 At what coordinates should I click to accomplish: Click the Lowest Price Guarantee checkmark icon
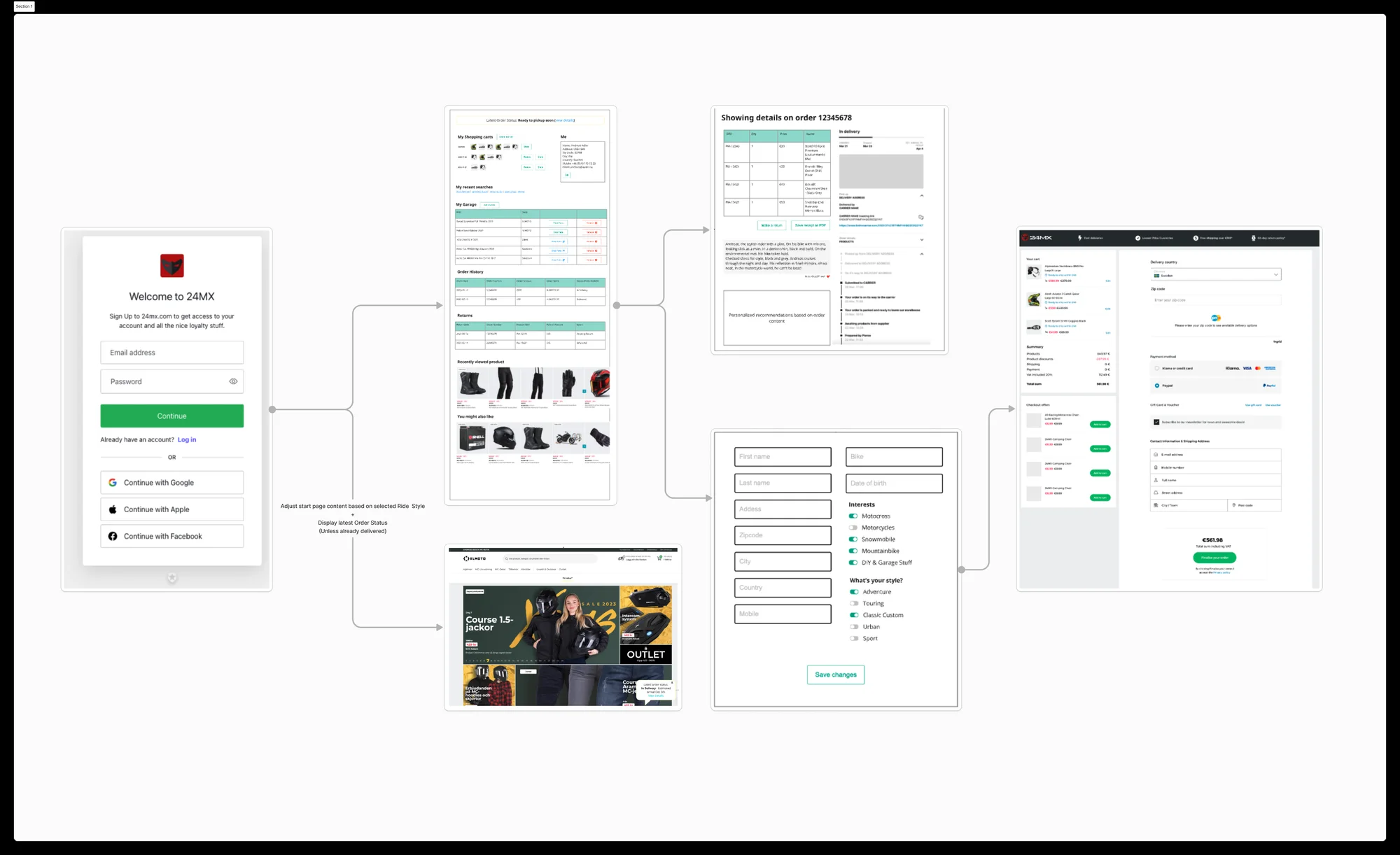click(1137, 238)
